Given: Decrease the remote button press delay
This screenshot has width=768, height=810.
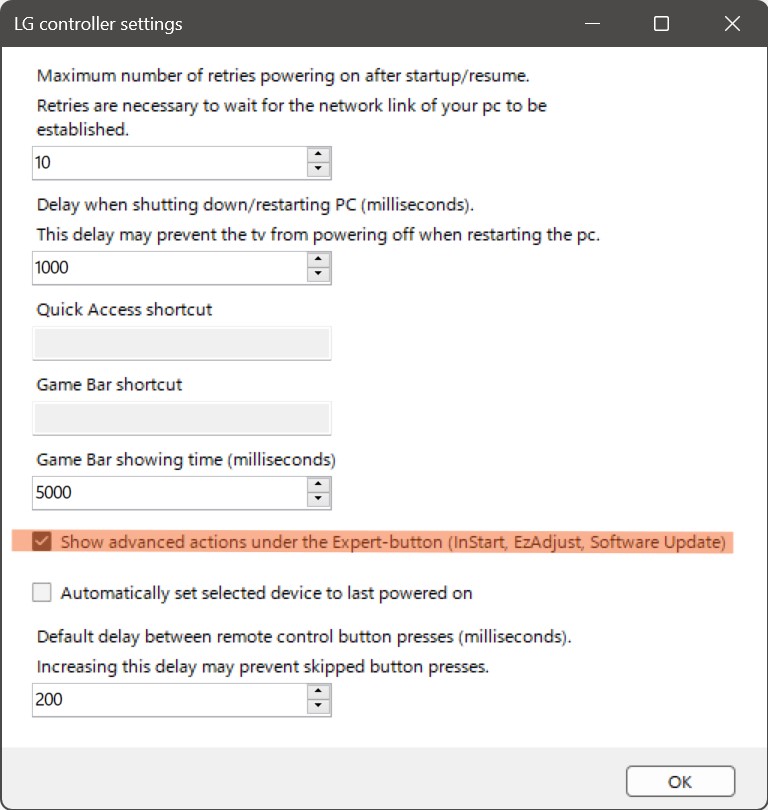Looking at the screenshot, I should pos(318,707).
